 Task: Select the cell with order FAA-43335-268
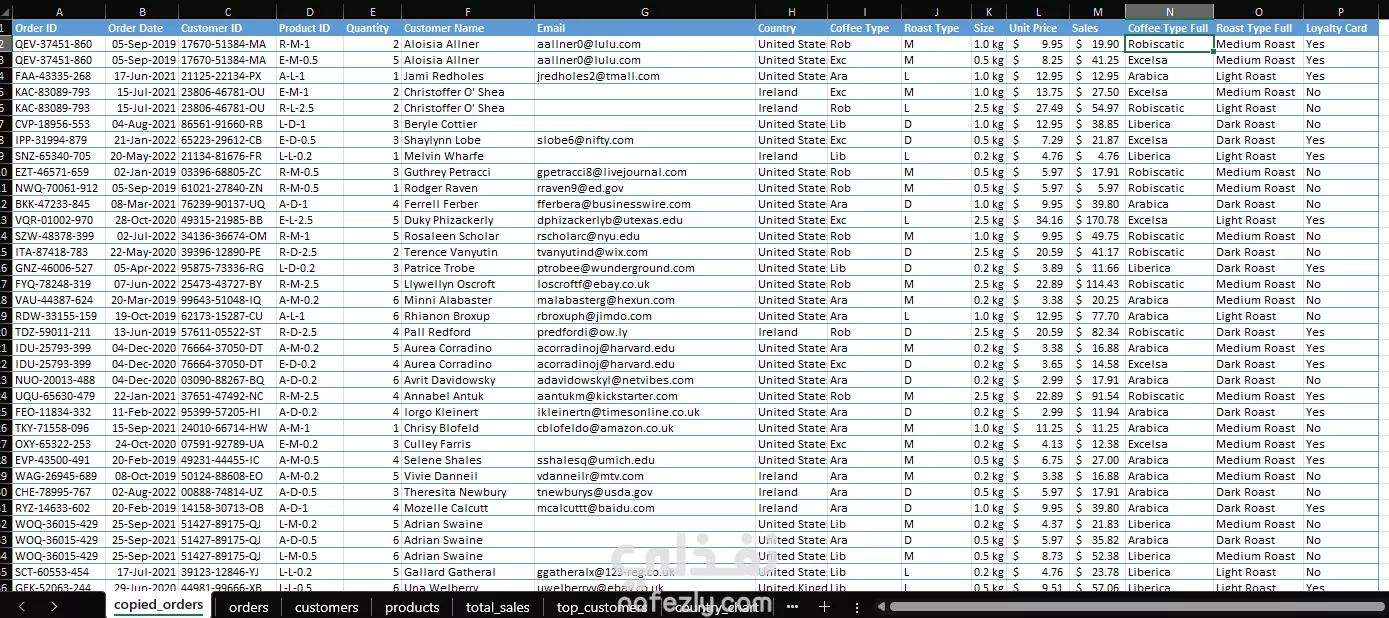pyautogui.click(x=59, y=76)
